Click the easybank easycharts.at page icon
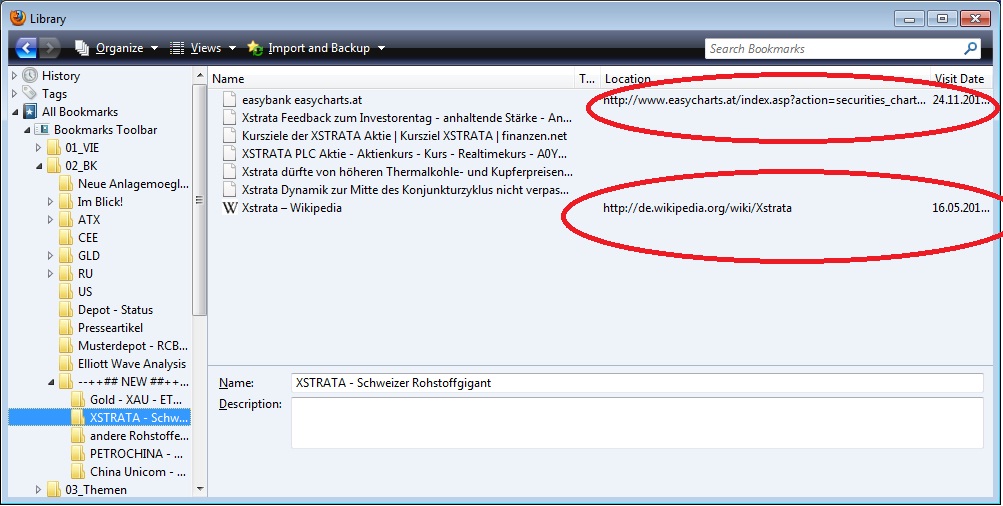The image size is (1003, 506). pos(230,100)
